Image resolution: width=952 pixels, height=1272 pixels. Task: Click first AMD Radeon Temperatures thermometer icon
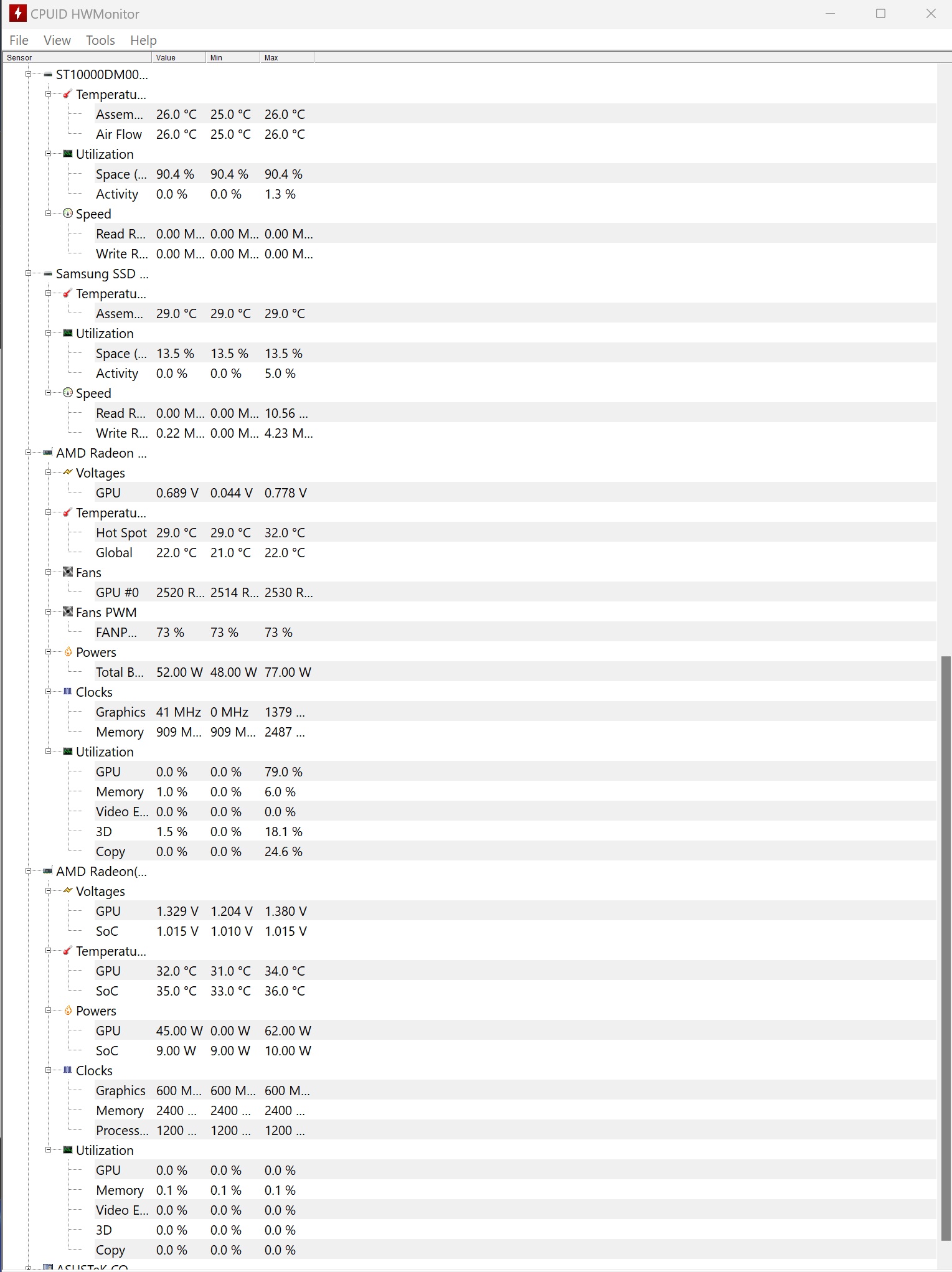pyautogui.click(x=68, y=512)
